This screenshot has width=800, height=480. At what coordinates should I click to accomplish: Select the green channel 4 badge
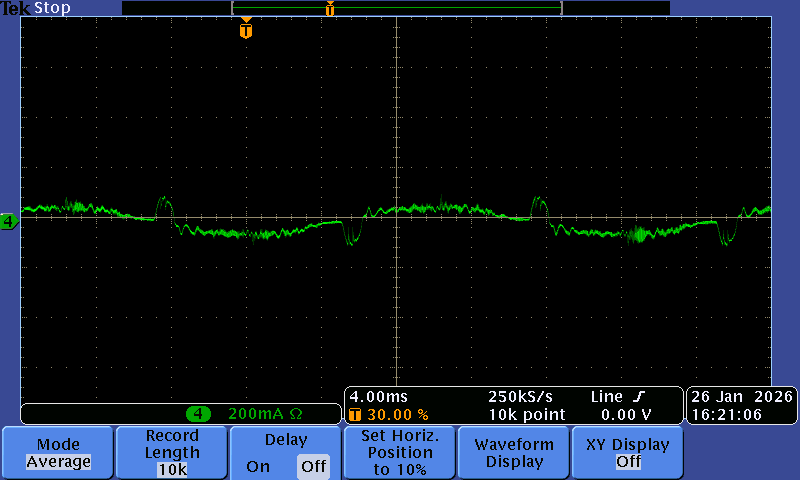click(x=199, y=413)
